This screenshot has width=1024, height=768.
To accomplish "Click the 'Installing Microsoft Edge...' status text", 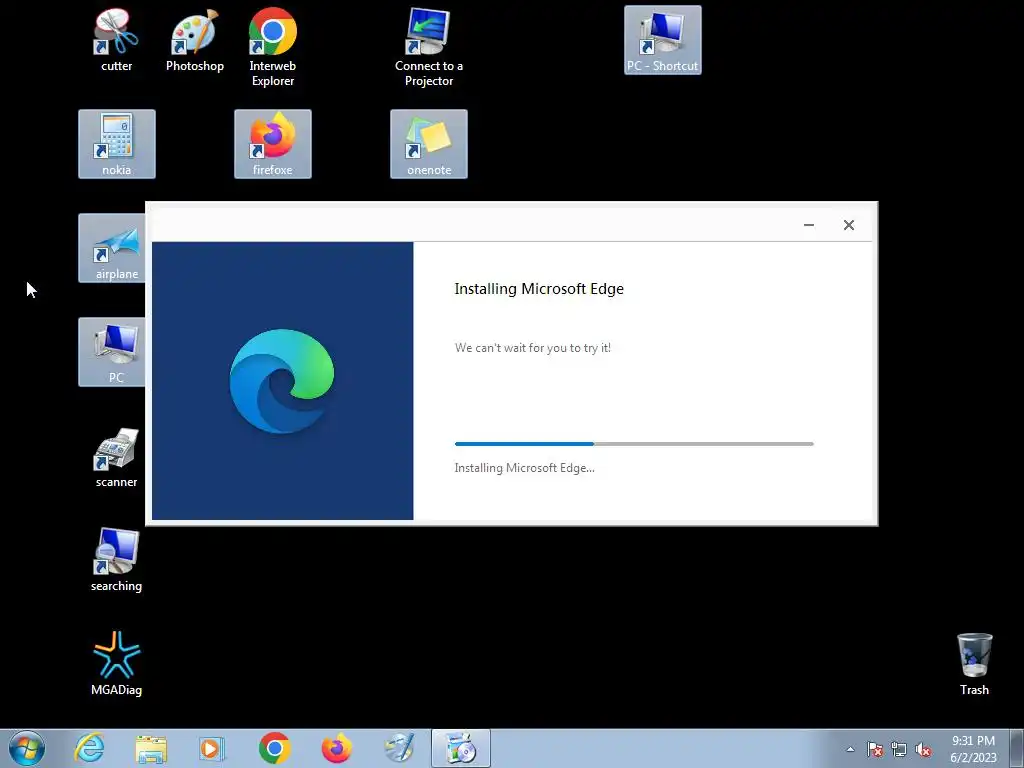I will coord(524,468).
